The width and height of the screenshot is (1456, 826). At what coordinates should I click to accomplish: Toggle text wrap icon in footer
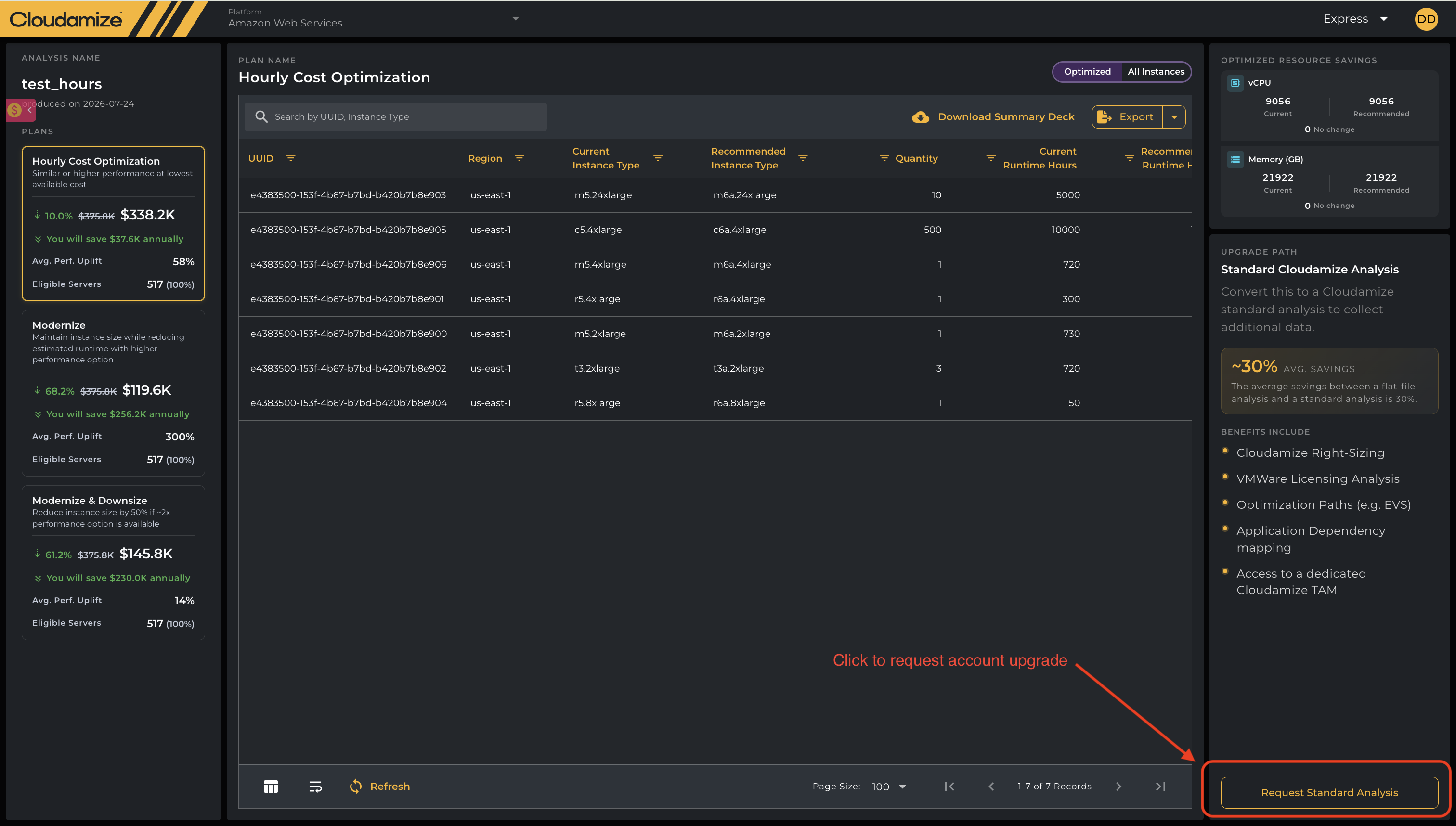[x=315, y=787]
